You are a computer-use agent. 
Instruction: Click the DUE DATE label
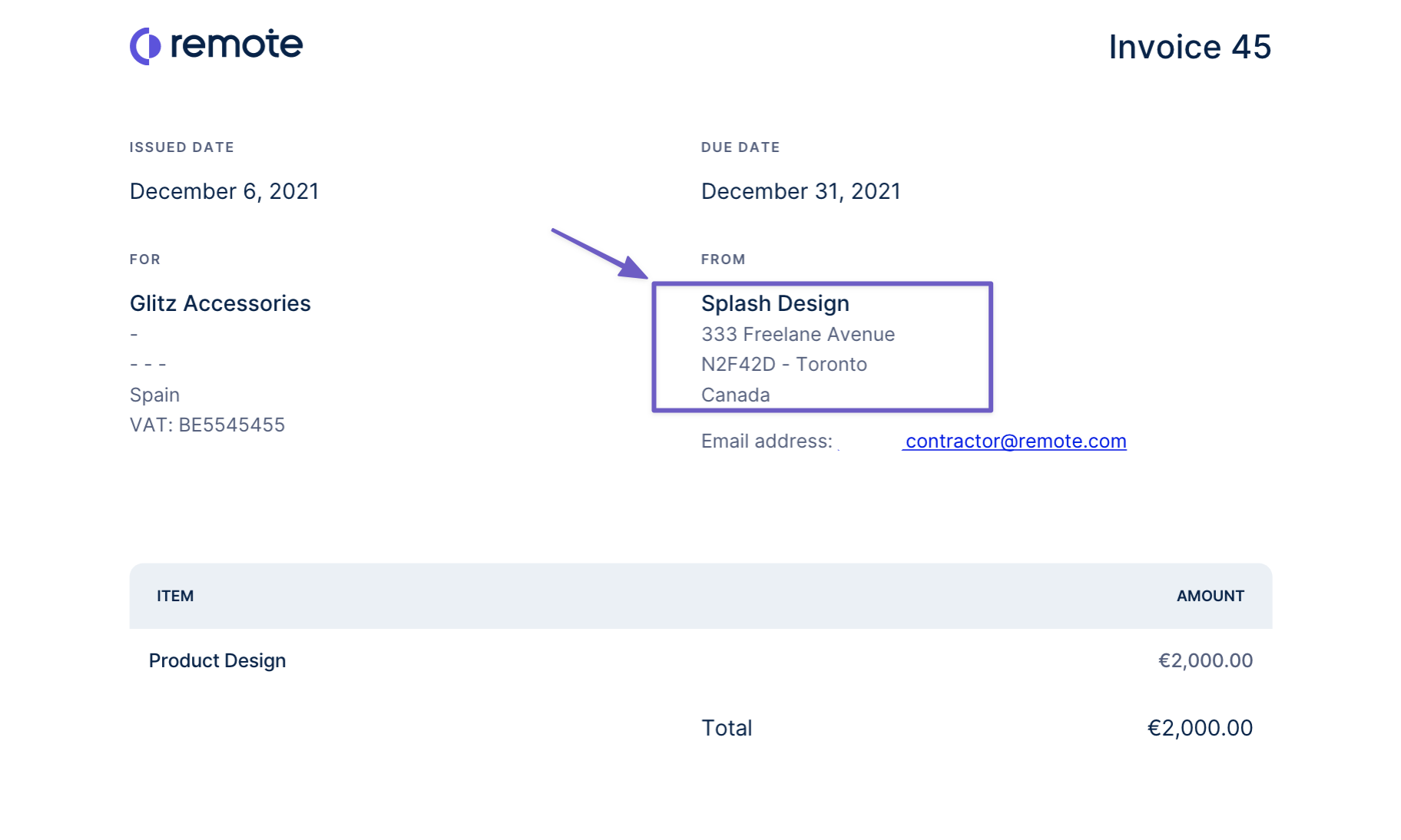(x=740, y=147)
